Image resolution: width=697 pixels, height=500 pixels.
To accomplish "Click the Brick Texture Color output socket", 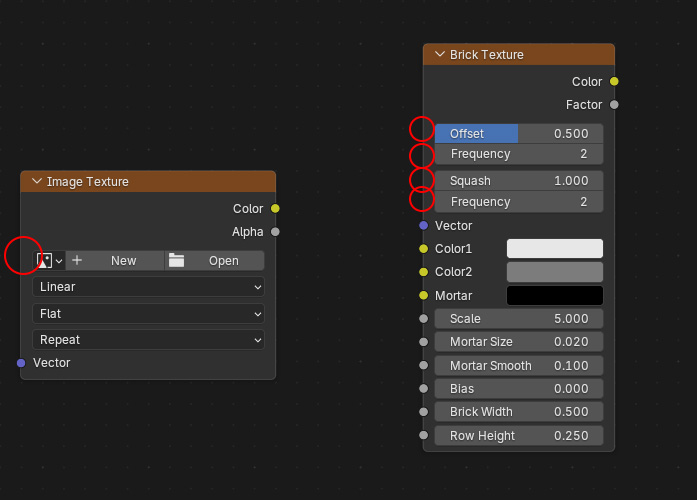I will 614,81.
